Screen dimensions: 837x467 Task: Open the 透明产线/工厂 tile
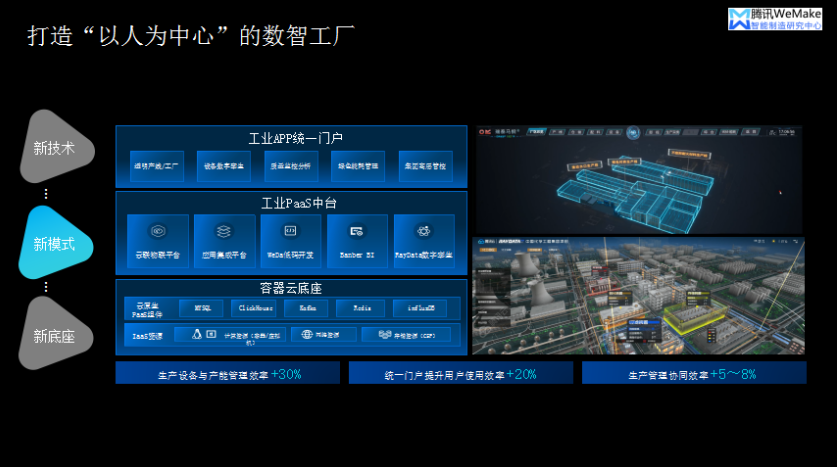pos(157,166)
